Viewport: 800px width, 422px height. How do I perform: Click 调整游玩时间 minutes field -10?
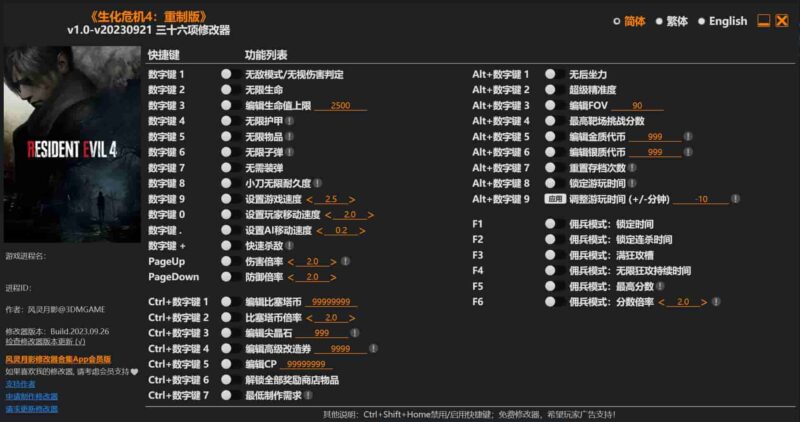click(701, 199)
